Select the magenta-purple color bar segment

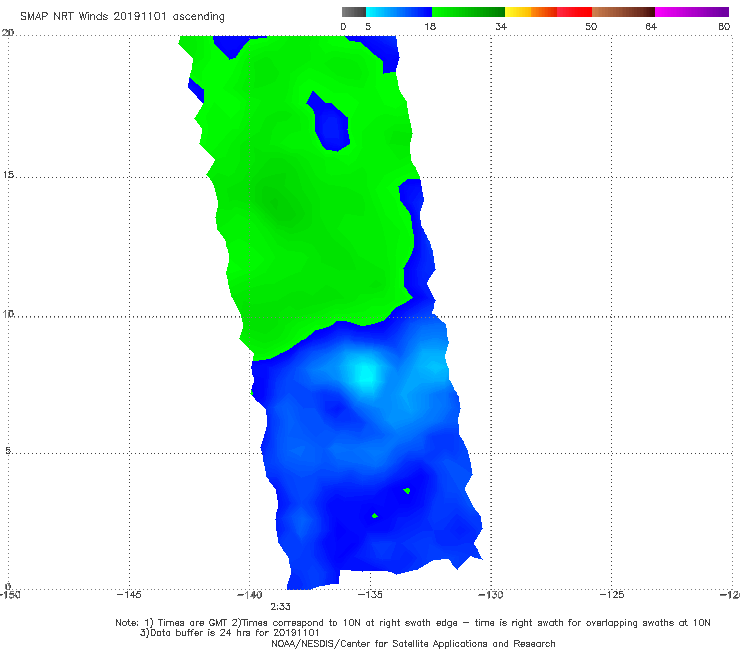(x=692, y=12)
